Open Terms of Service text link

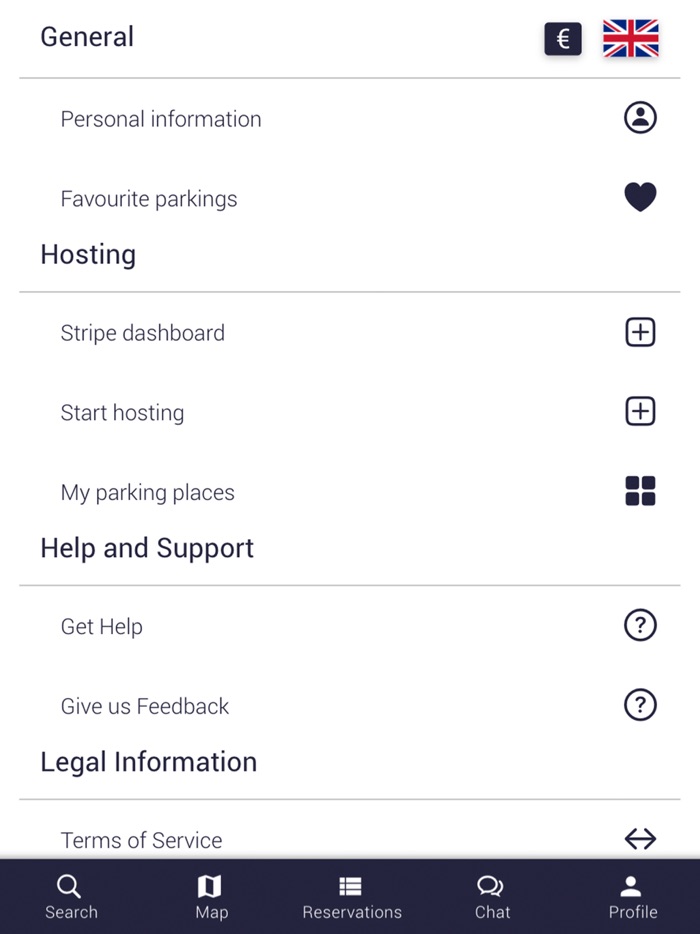tap(141, 840)
